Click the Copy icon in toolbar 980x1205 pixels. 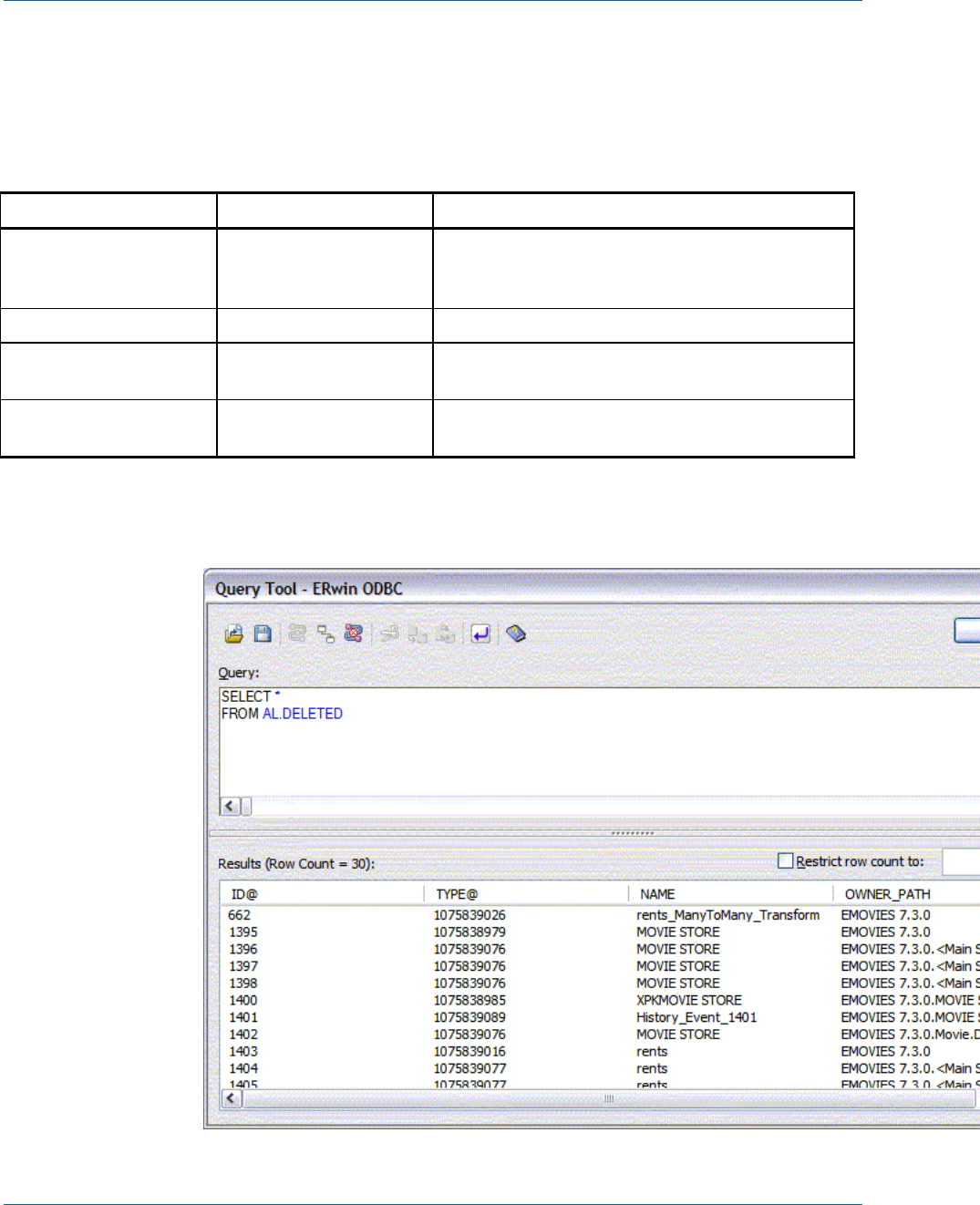click(418, 633)
